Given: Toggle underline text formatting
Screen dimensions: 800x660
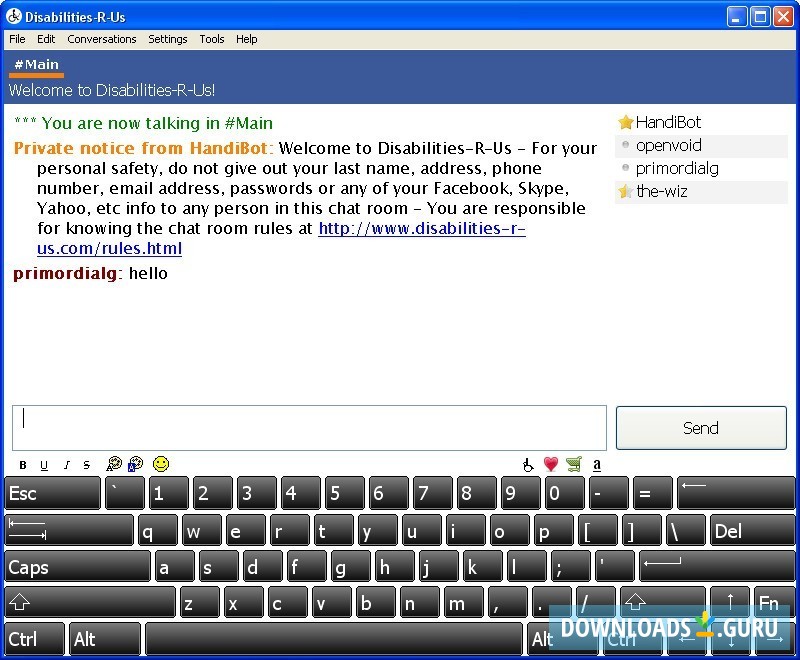Looking at the screenshot, I should click(44, 465).
